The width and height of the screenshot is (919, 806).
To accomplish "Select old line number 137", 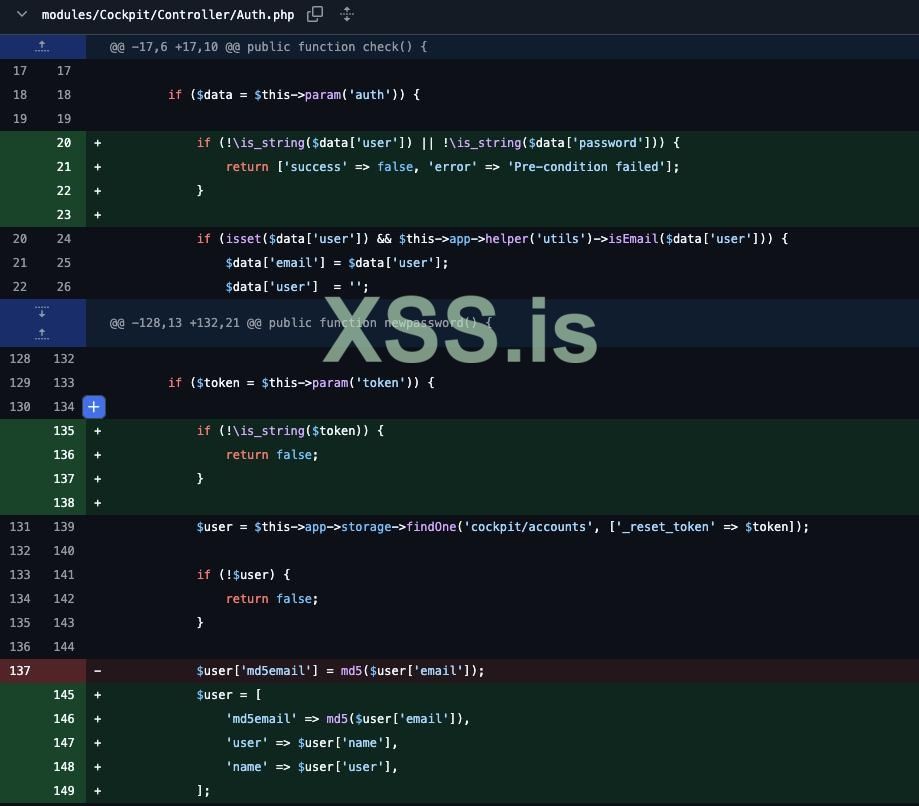I will click(x=20, y=671).
